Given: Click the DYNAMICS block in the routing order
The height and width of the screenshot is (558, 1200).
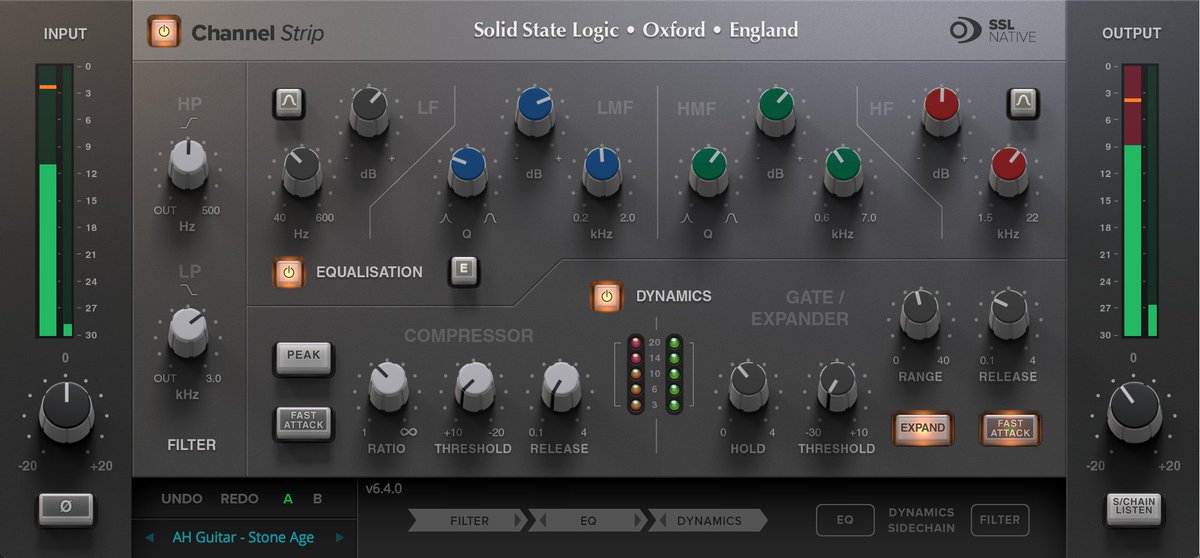Looking at the screenshot, I should click(x=708, y=520).
